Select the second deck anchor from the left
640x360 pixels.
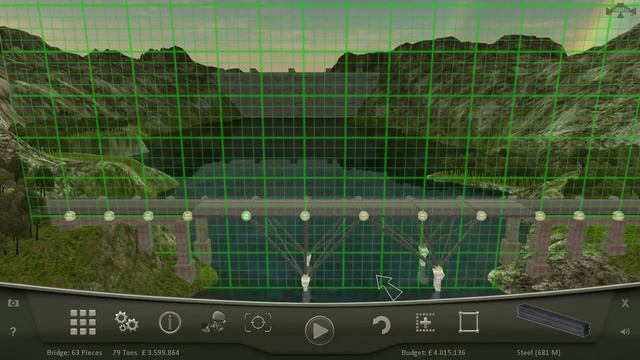(x=109, y=216)
